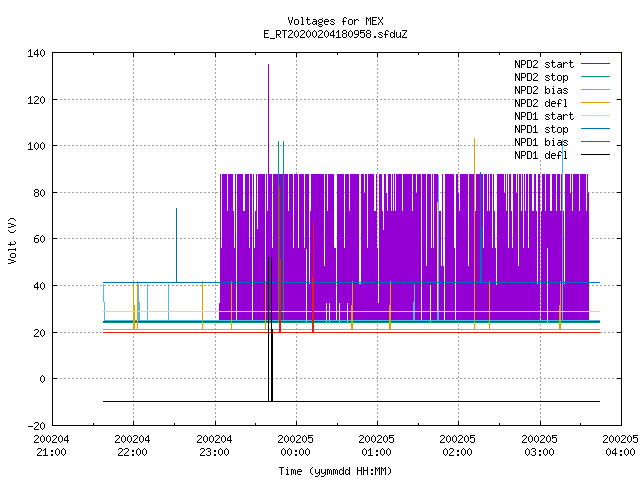
Task: Click the NPD1 bias legend label
Action: point(541,142)
